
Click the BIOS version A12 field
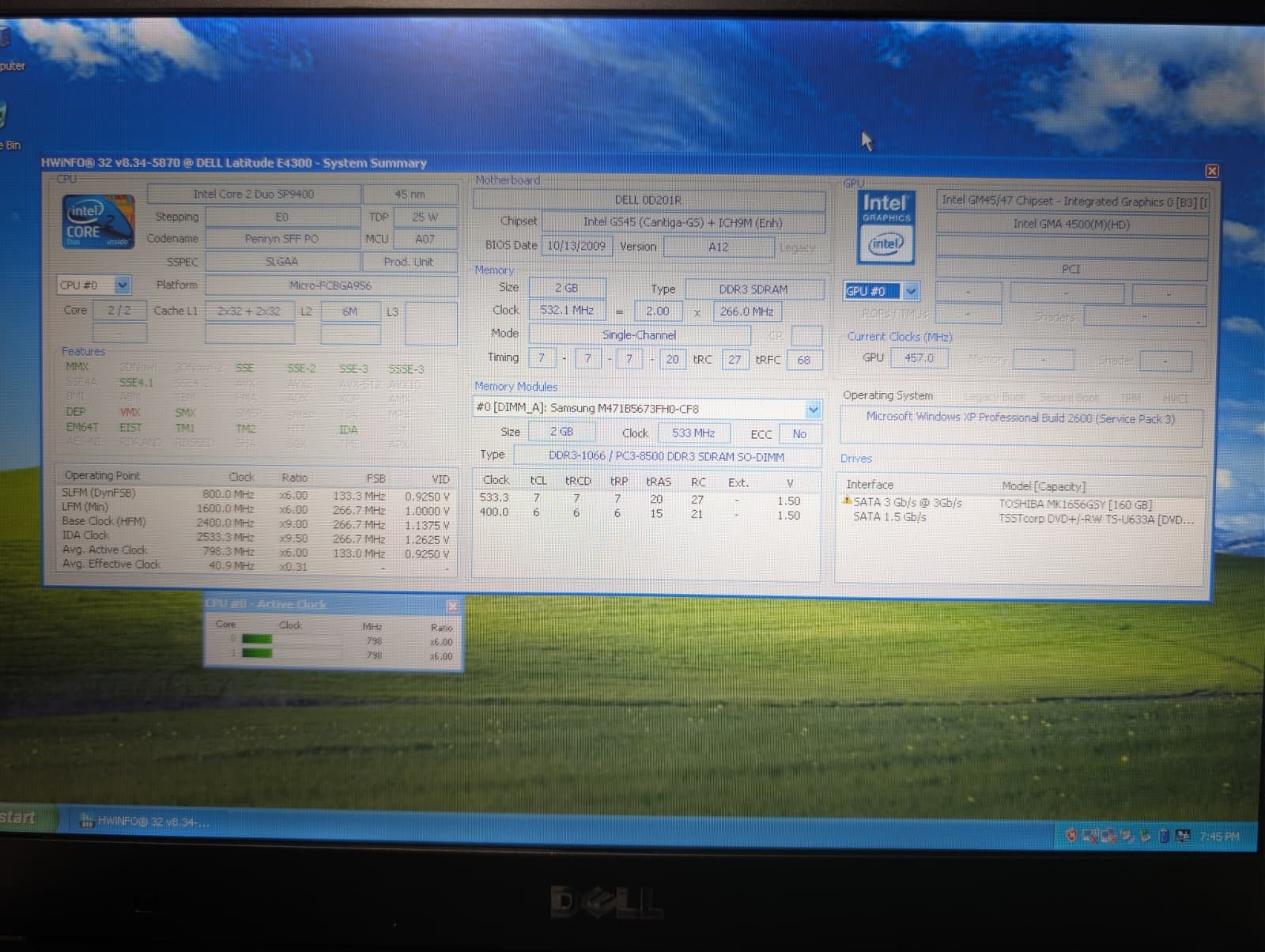click(x=719, y=247)
